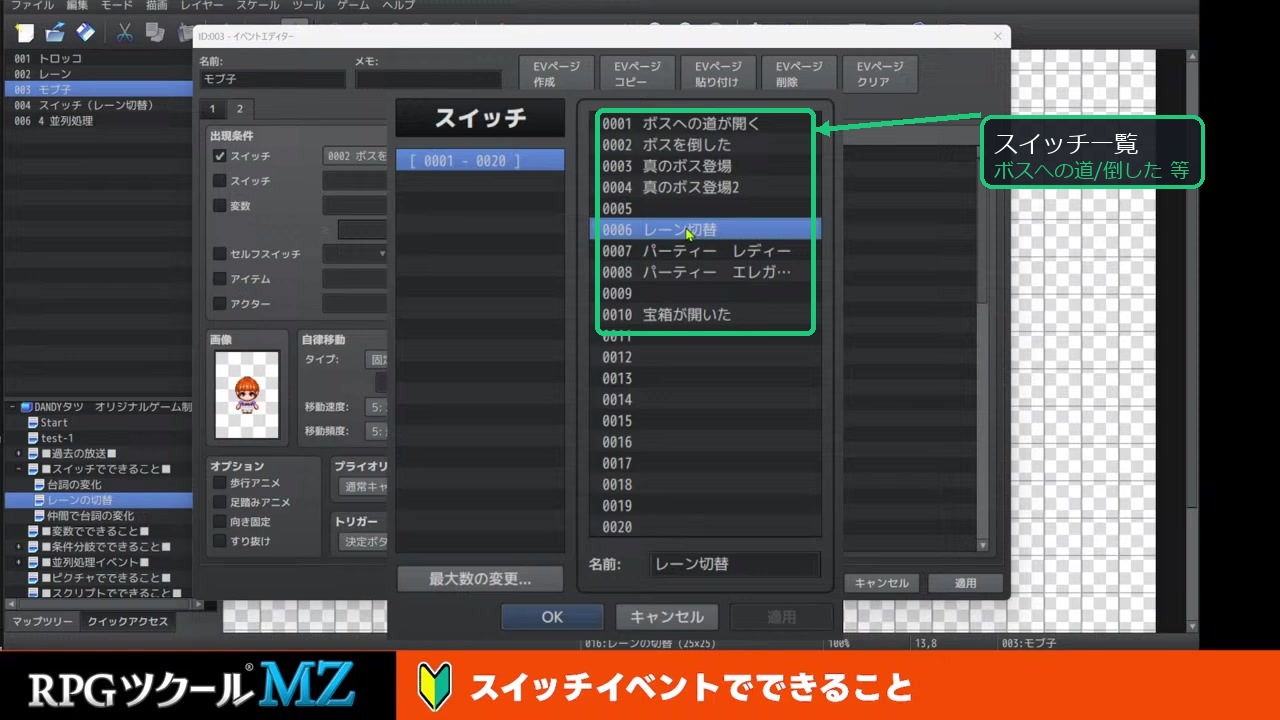Click the 最大数の変更... button

(480, 579)
